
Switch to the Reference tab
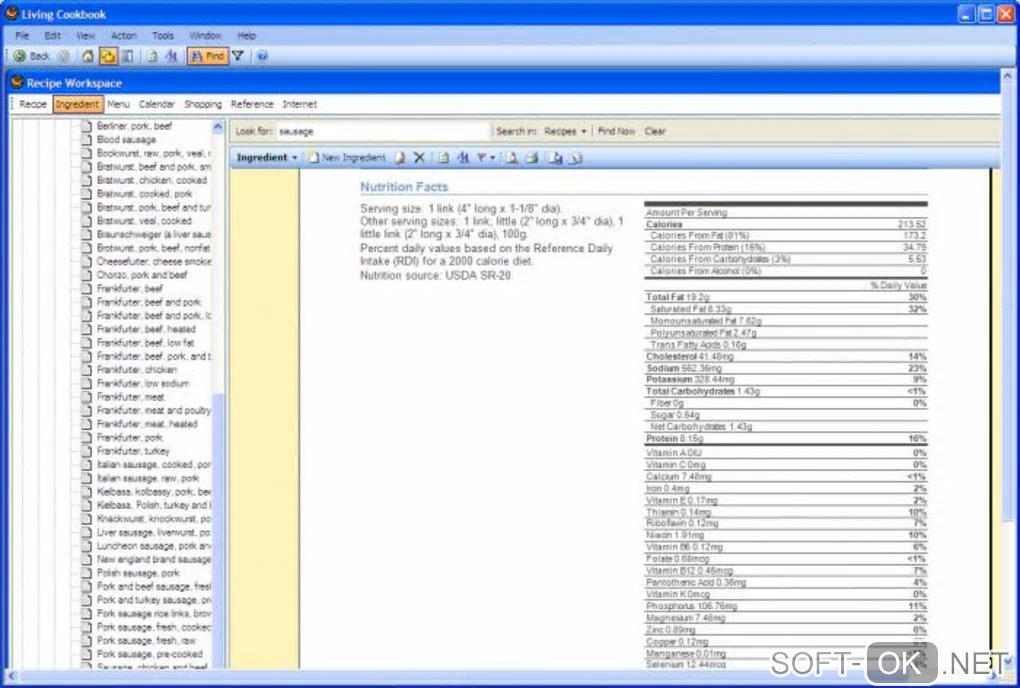coord(252,104)
